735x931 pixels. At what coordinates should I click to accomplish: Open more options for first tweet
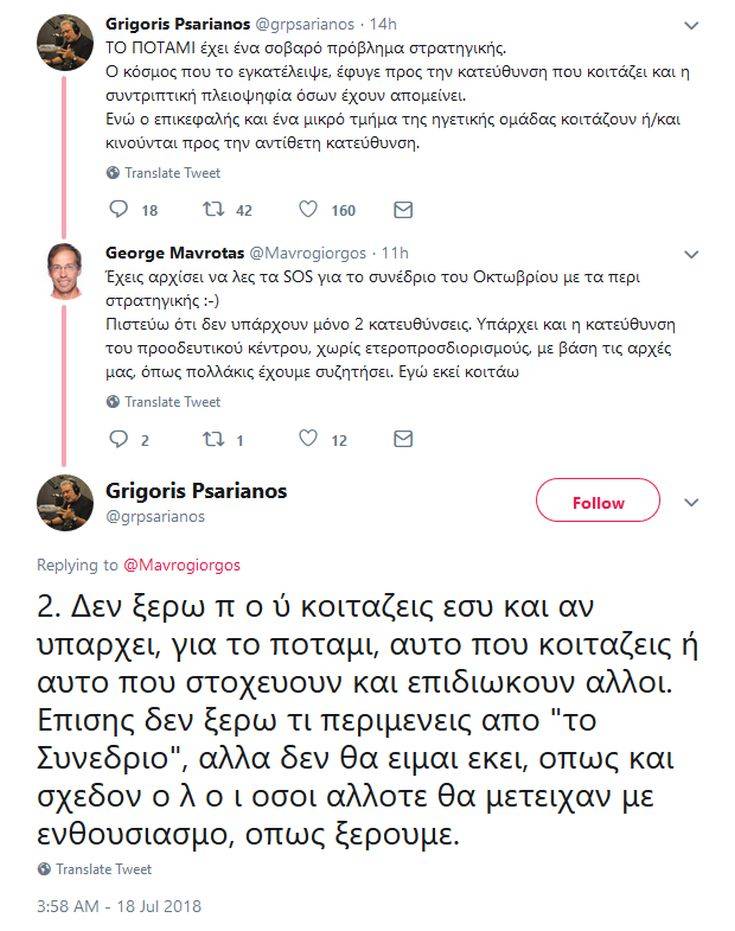click(691, 24)
